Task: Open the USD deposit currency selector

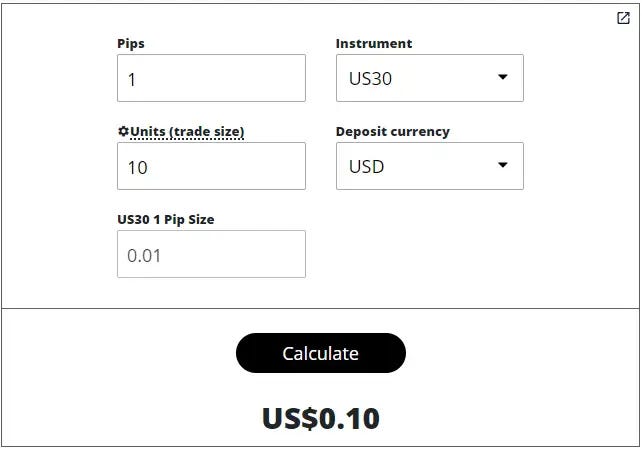Action: (x=430, y=166)
